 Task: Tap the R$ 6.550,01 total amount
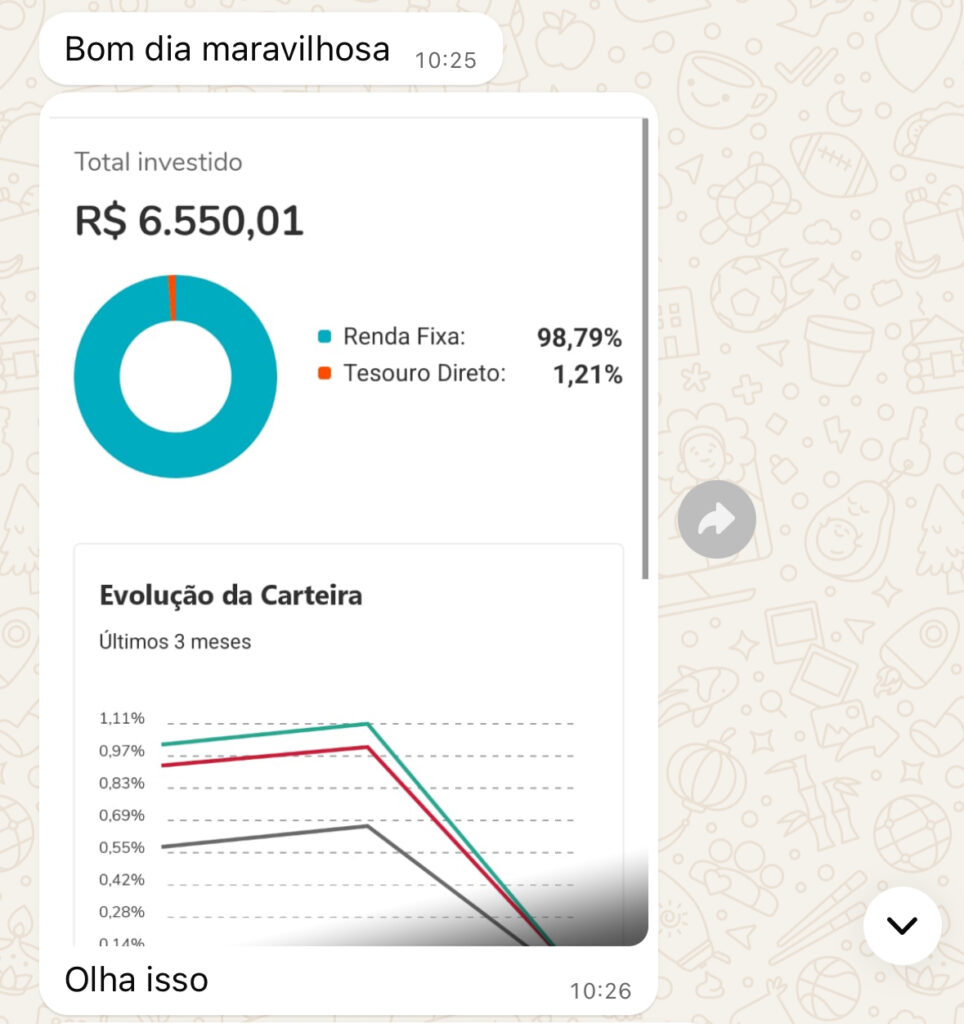[189, 221]
